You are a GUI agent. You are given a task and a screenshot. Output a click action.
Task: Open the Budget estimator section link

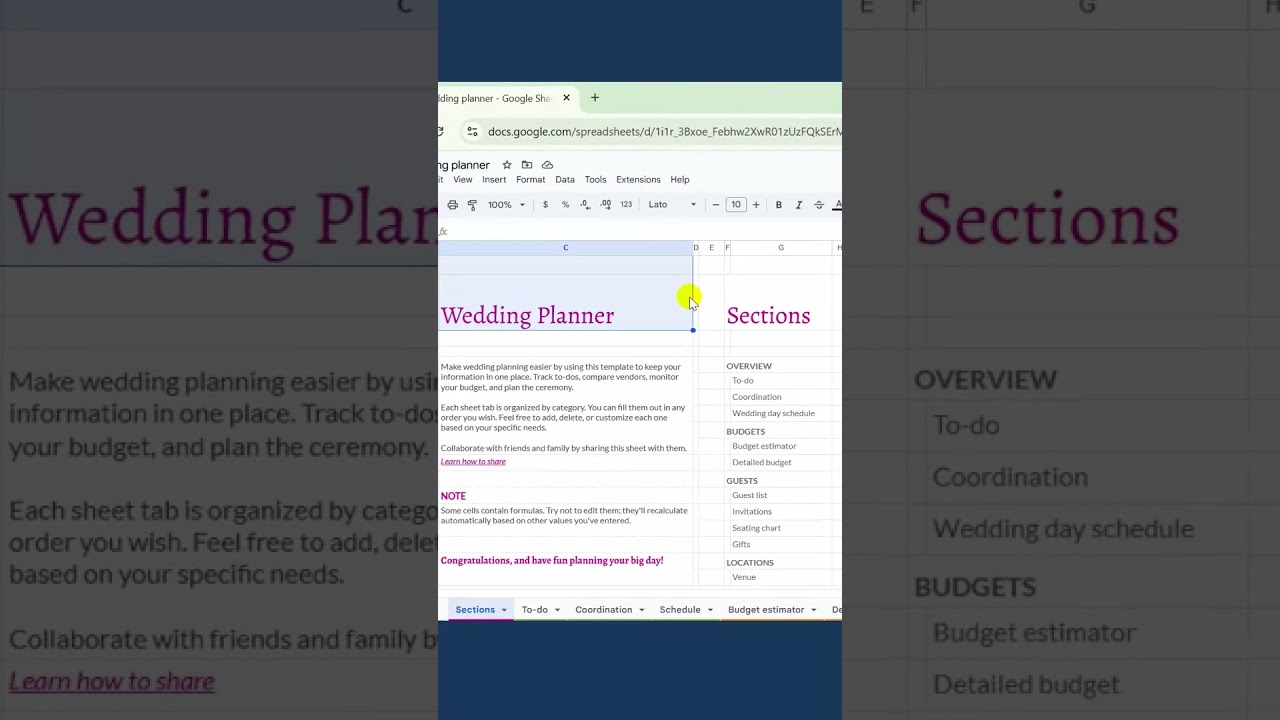pos(764,446)
